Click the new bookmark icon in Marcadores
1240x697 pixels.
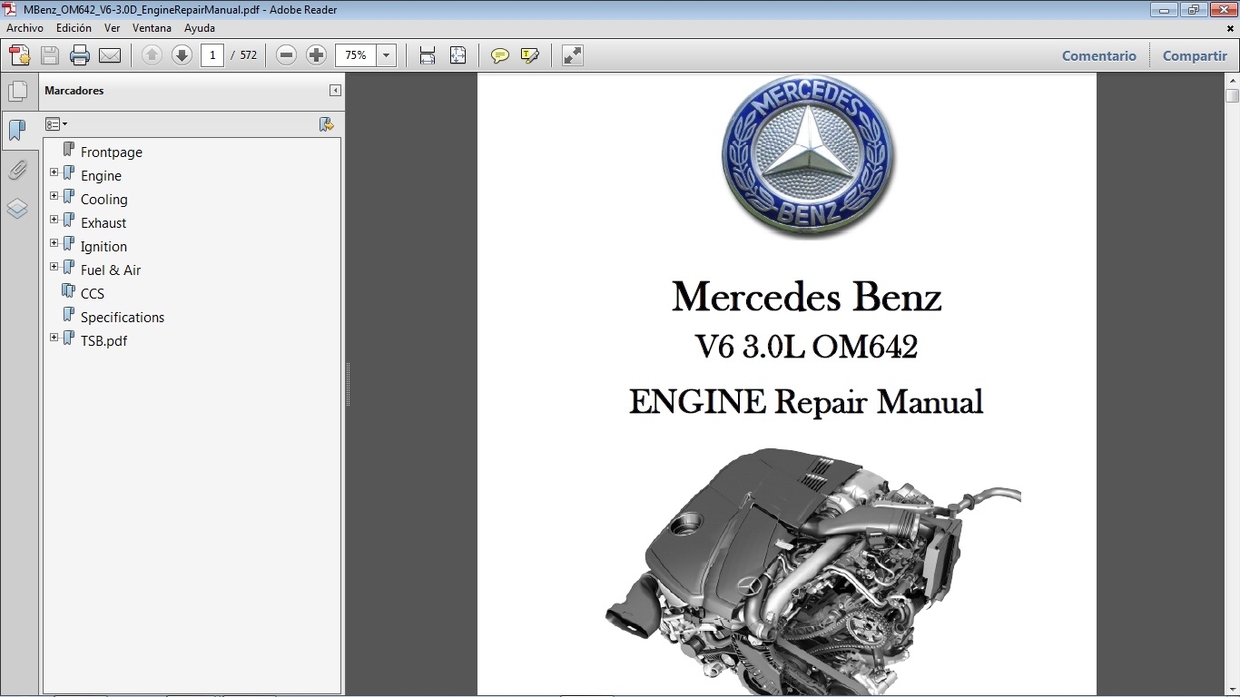pyautogui.click(x=326, y=124)
